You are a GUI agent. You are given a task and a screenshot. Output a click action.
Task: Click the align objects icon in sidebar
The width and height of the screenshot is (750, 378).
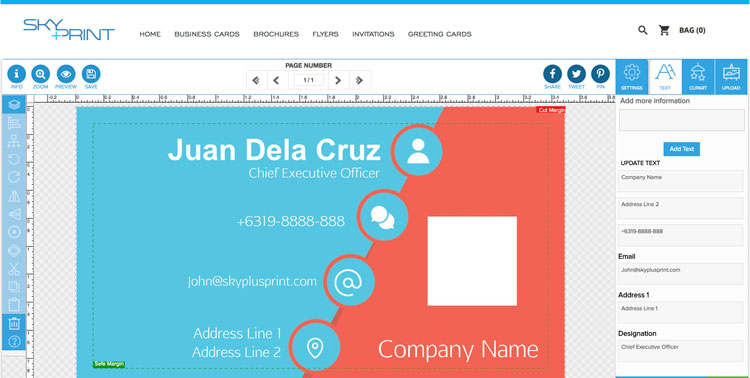pos(14,123)
